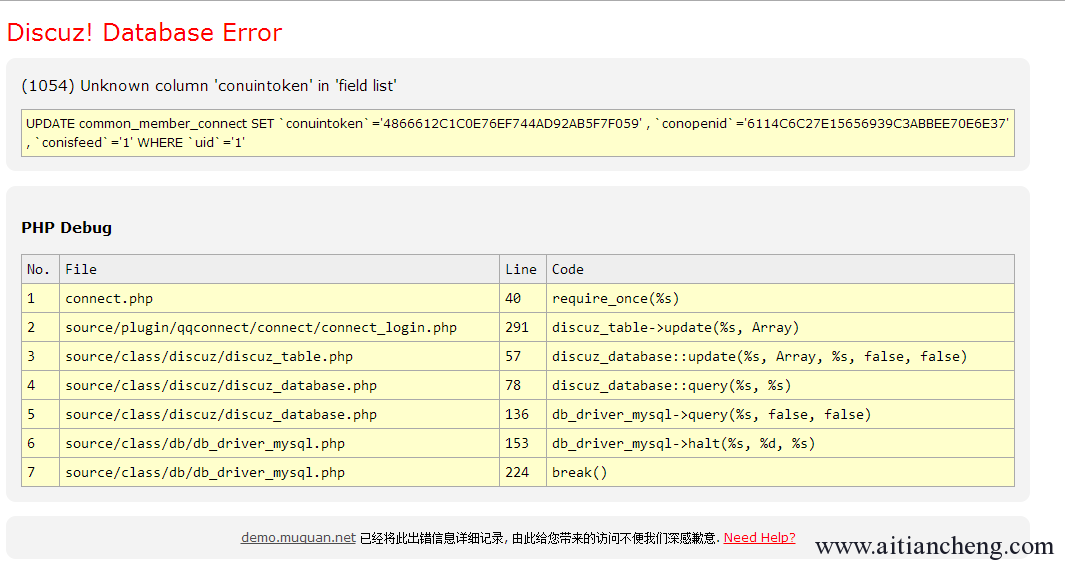
Task: Select the connect.php file cell
Action: pos(279,298)
